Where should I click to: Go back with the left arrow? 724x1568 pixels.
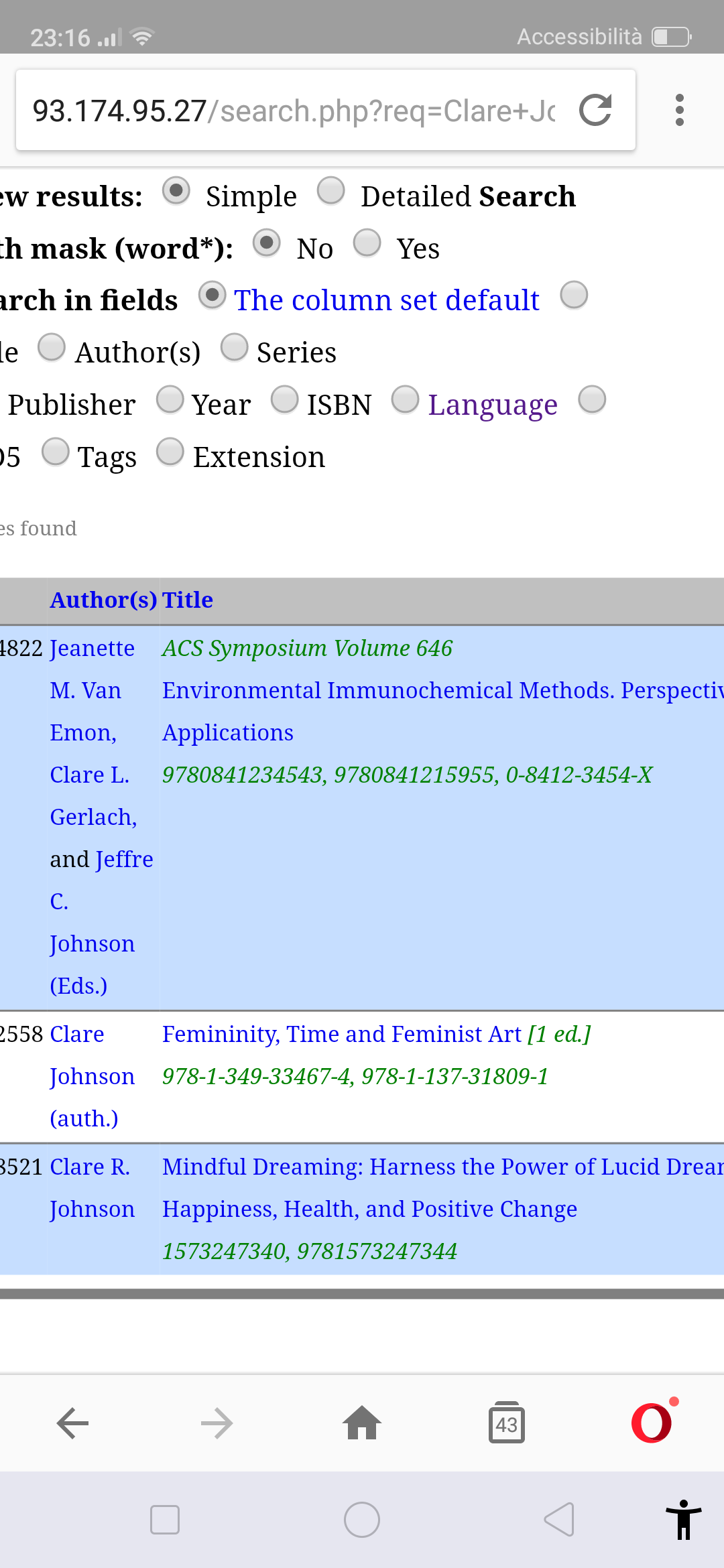(72, 1423)
